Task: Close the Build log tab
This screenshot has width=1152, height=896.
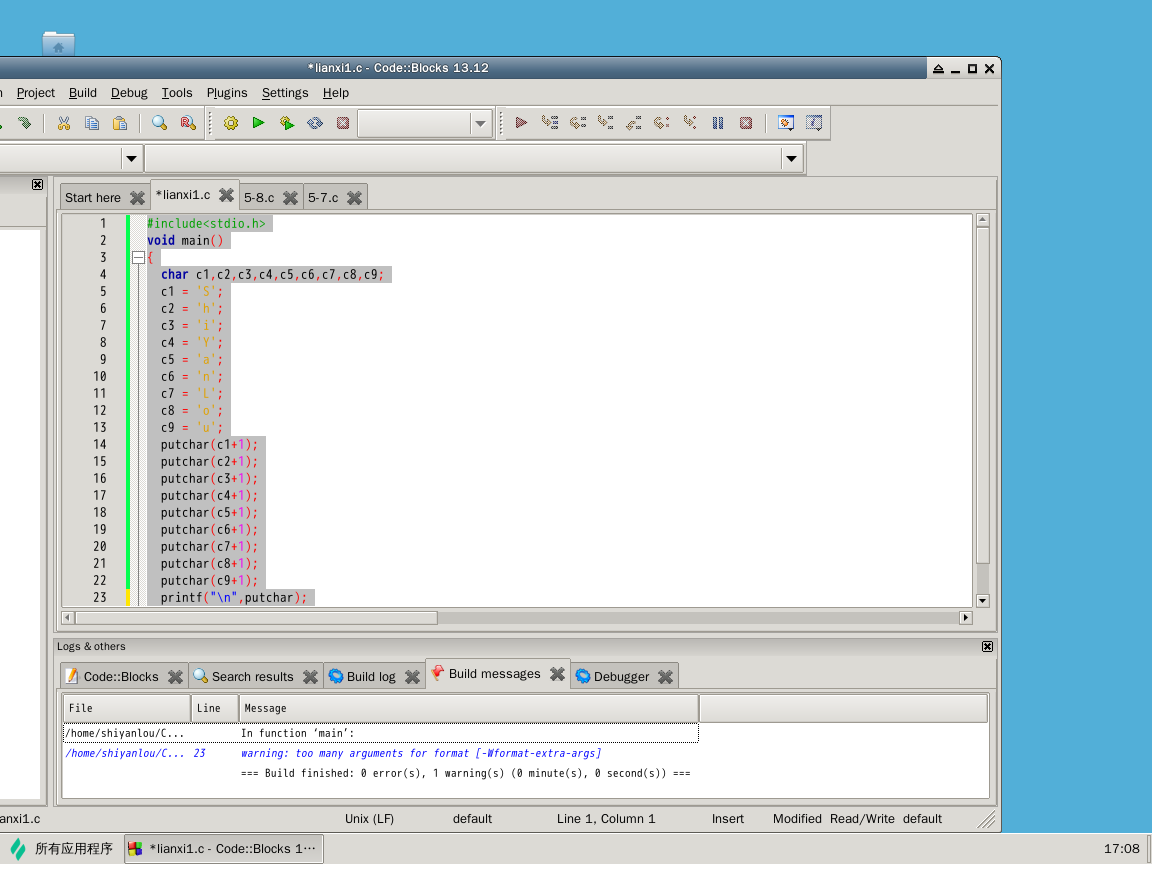Action: [412, 676]
